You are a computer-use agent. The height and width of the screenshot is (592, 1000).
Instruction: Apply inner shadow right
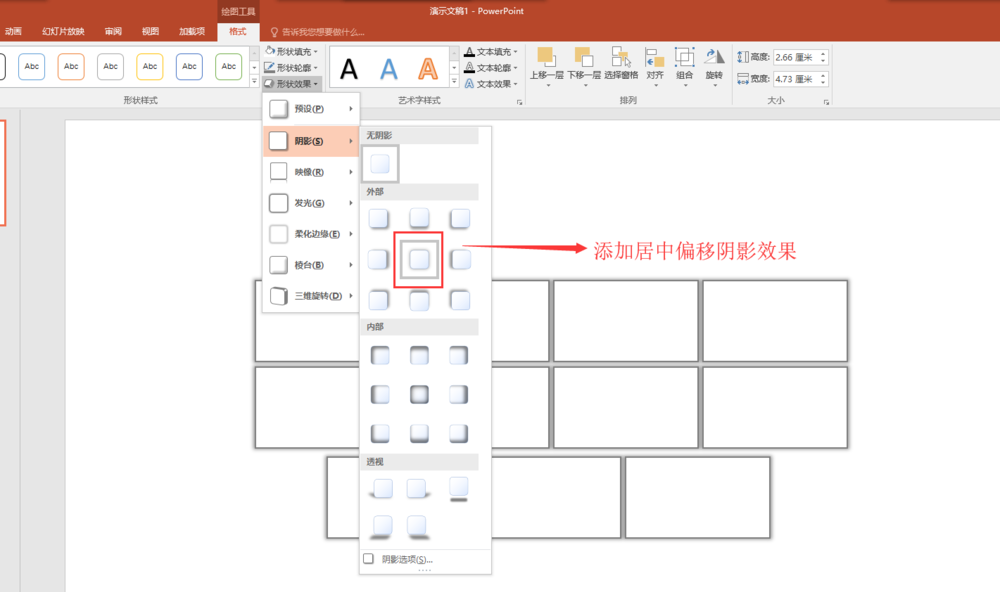(x=459, y=395)
